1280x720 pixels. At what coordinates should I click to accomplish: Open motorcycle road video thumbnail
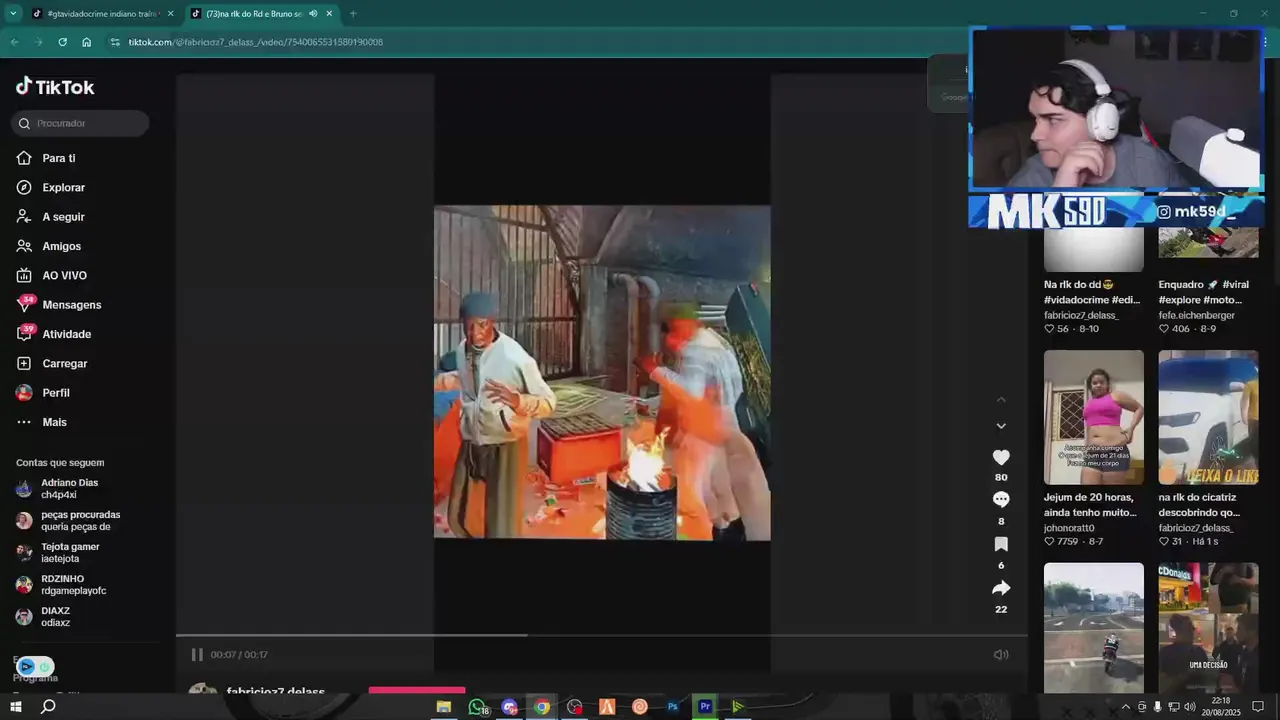pos(1093,627)
